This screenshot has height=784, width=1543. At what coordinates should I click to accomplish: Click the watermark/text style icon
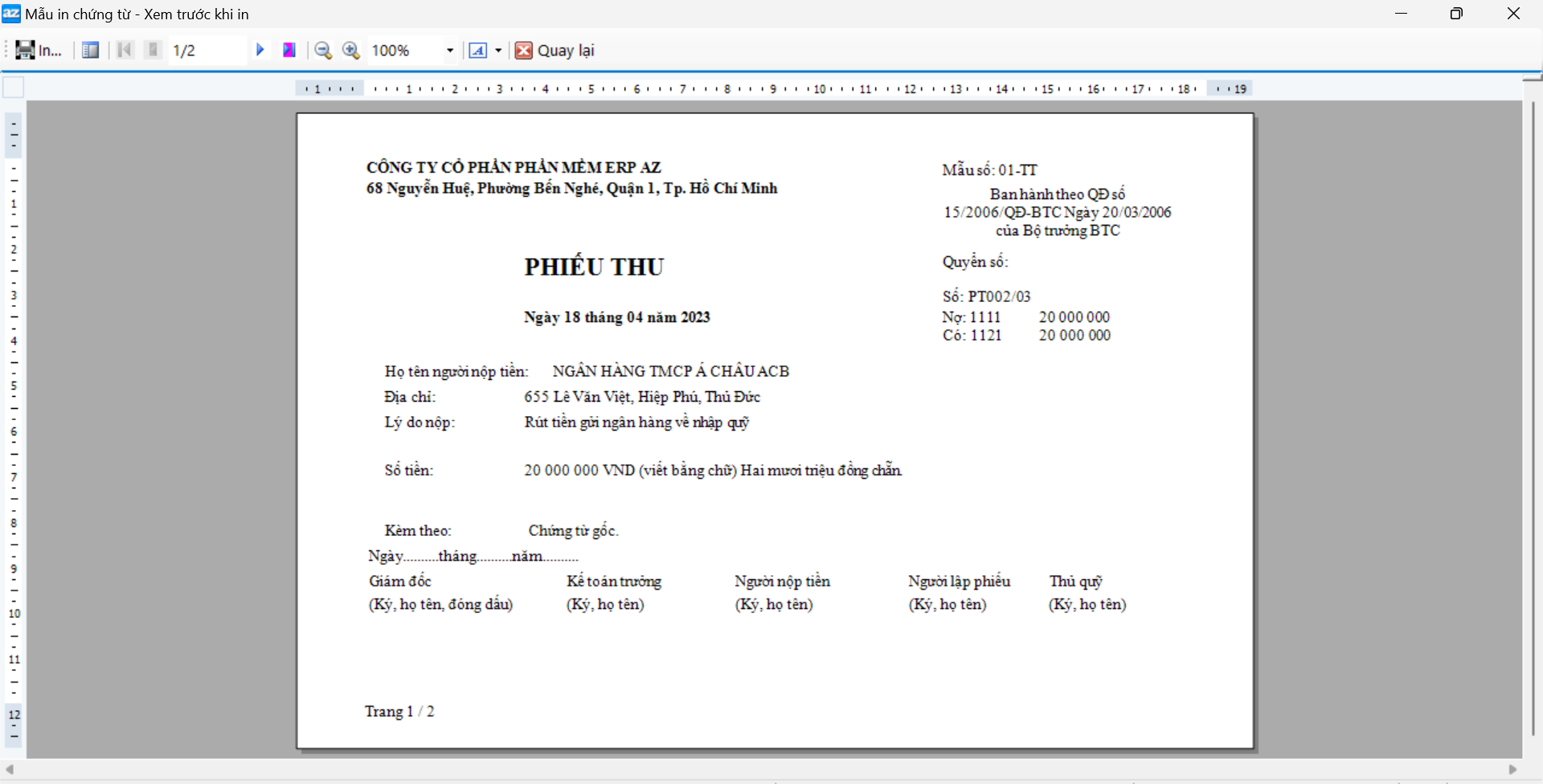point(477,51)
